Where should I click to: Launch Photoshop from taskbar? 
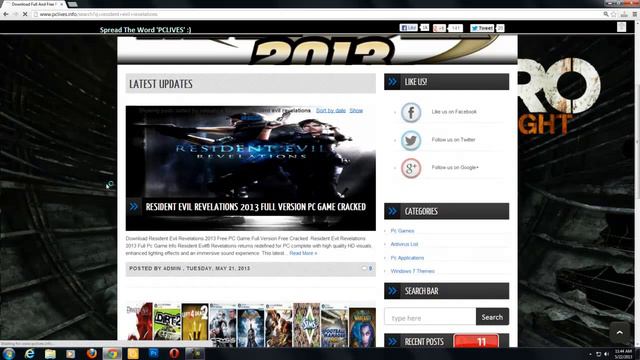click(153, 353)
